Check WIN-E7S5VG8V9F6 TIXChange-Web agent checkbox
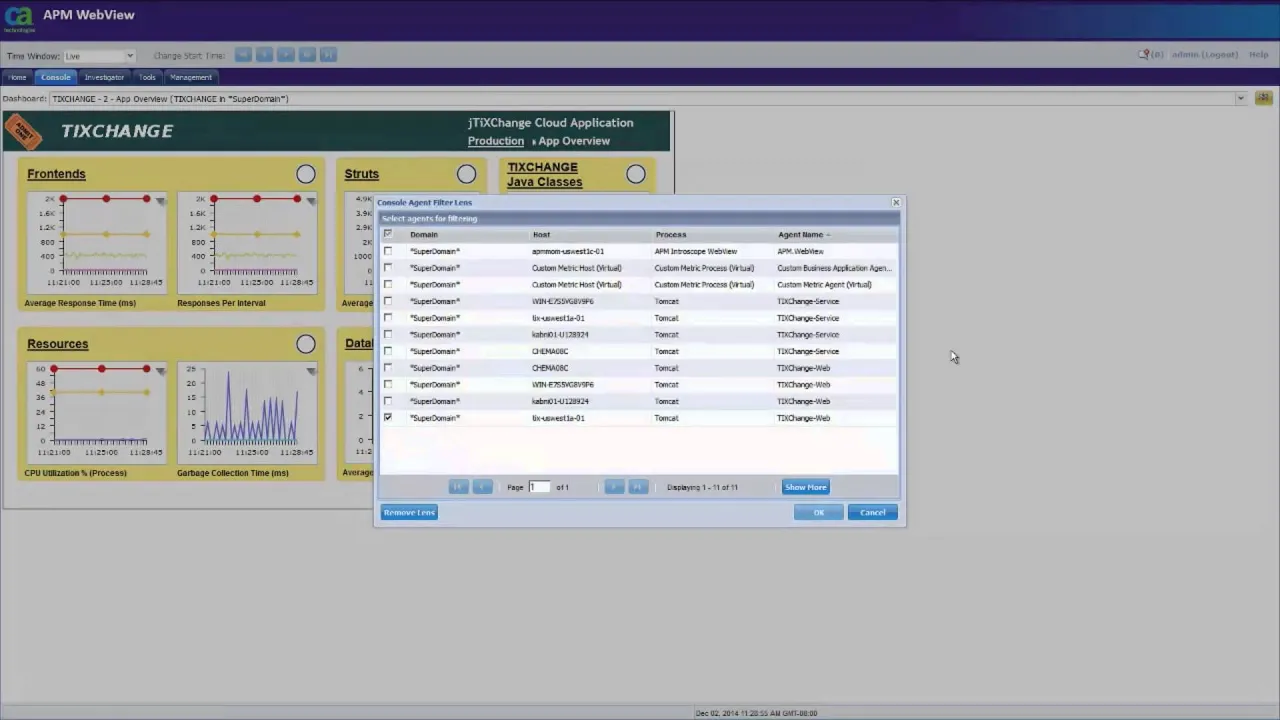Image resolution: width=1280 pixels, height=720 pixels. 388,384
